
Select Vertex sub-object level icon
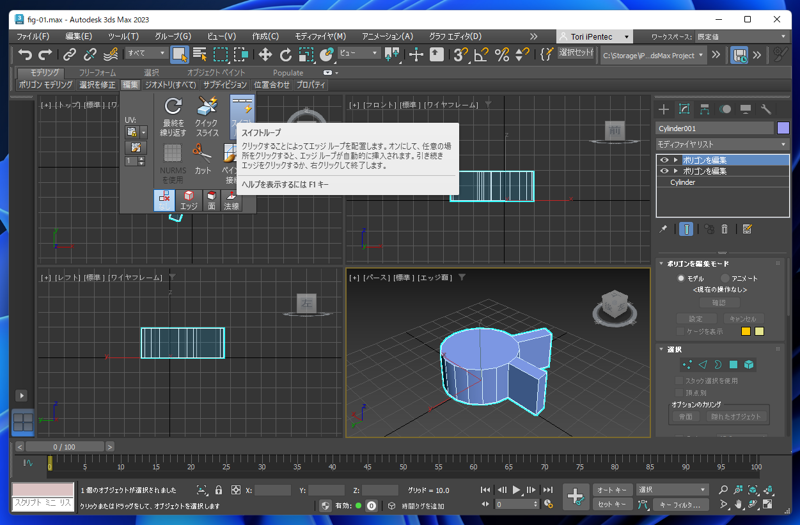(x=687, y=364)
